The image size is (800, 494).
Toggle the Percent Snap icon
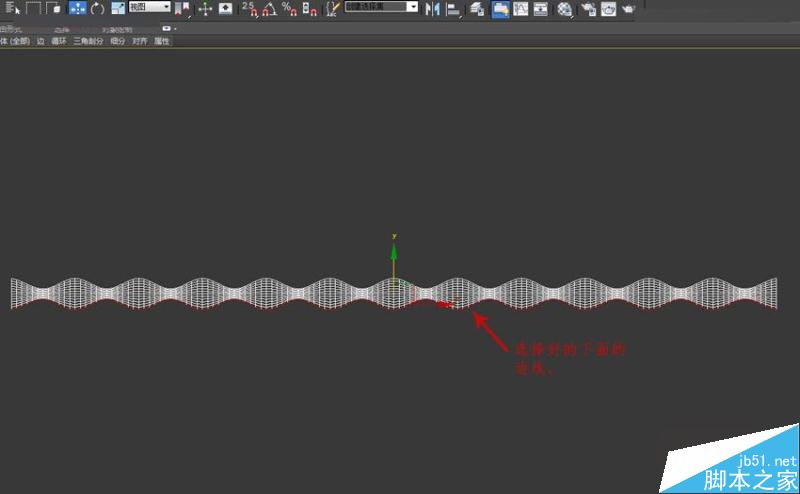(289, 8)
